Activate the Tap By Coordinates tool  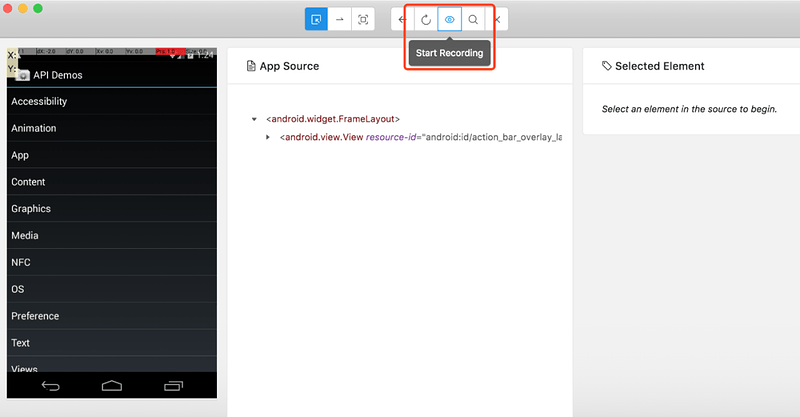point(363,19)
